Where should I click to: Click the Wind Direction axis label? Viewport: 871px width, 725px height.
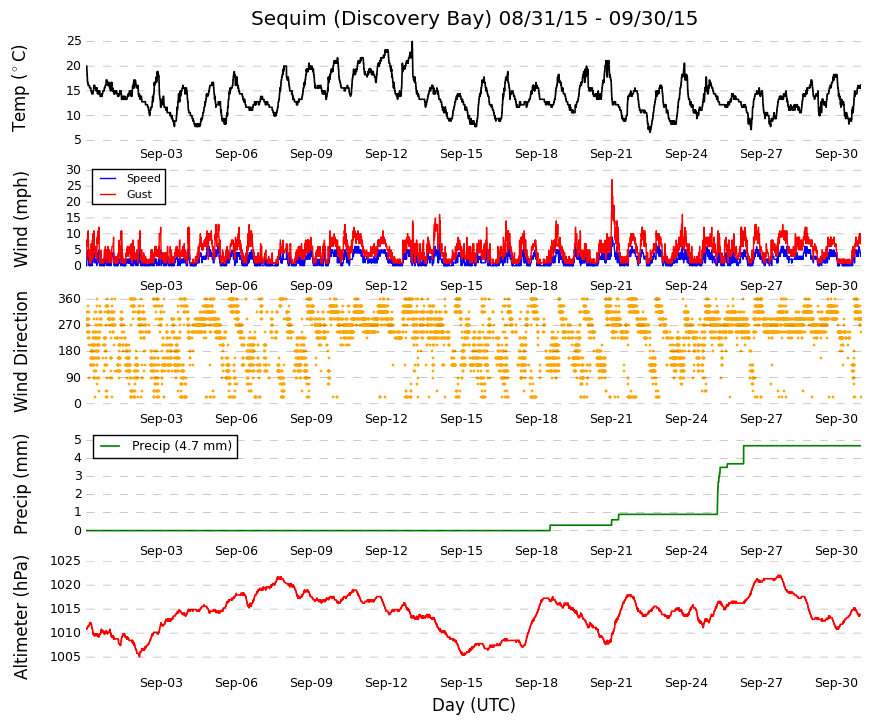pyautogui.click(x=20, y=352)
